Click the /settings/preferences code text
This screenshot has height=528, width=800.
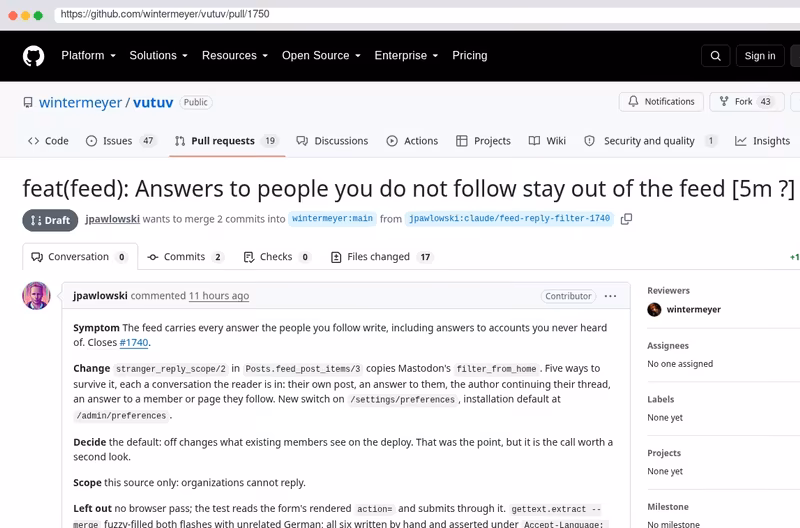(402, 399)
